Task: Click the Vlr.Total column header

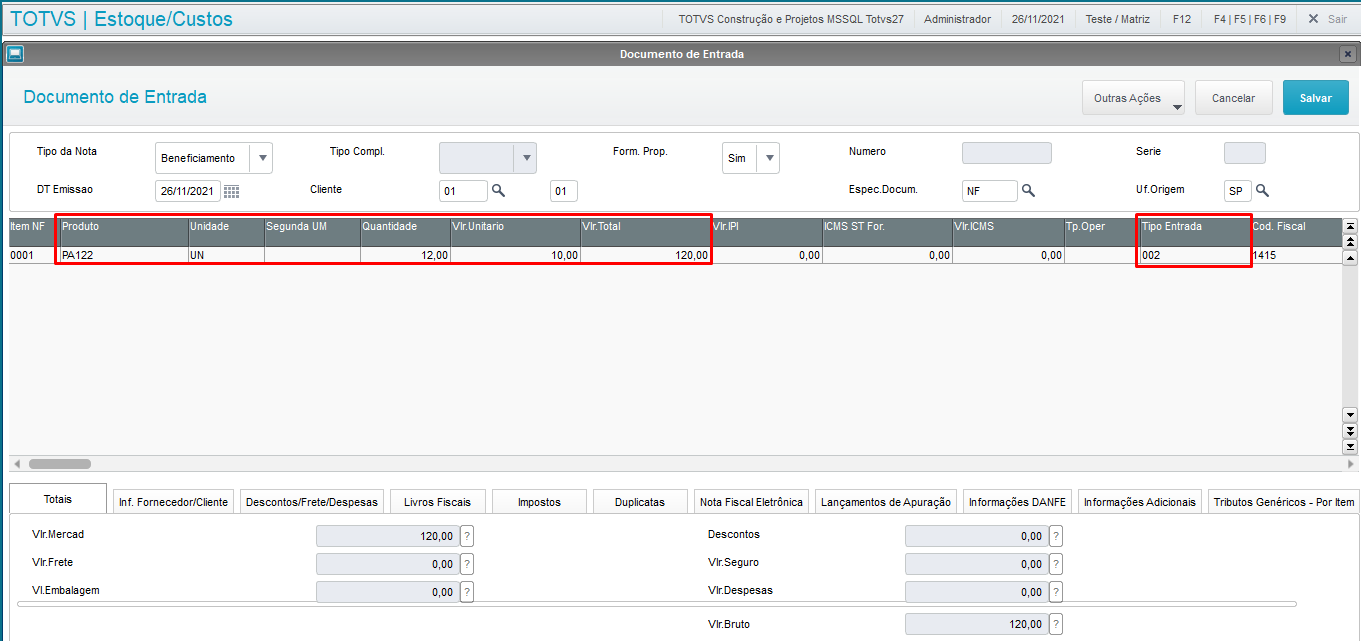Action: [x=645, y=232]
